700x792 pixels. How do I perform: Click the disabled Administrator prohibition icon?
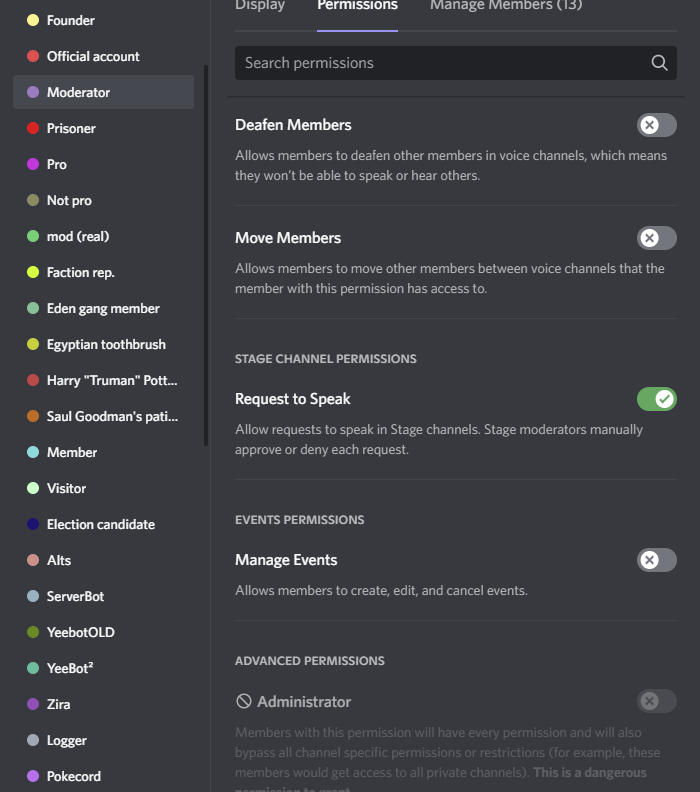click(x=244, y=702)
